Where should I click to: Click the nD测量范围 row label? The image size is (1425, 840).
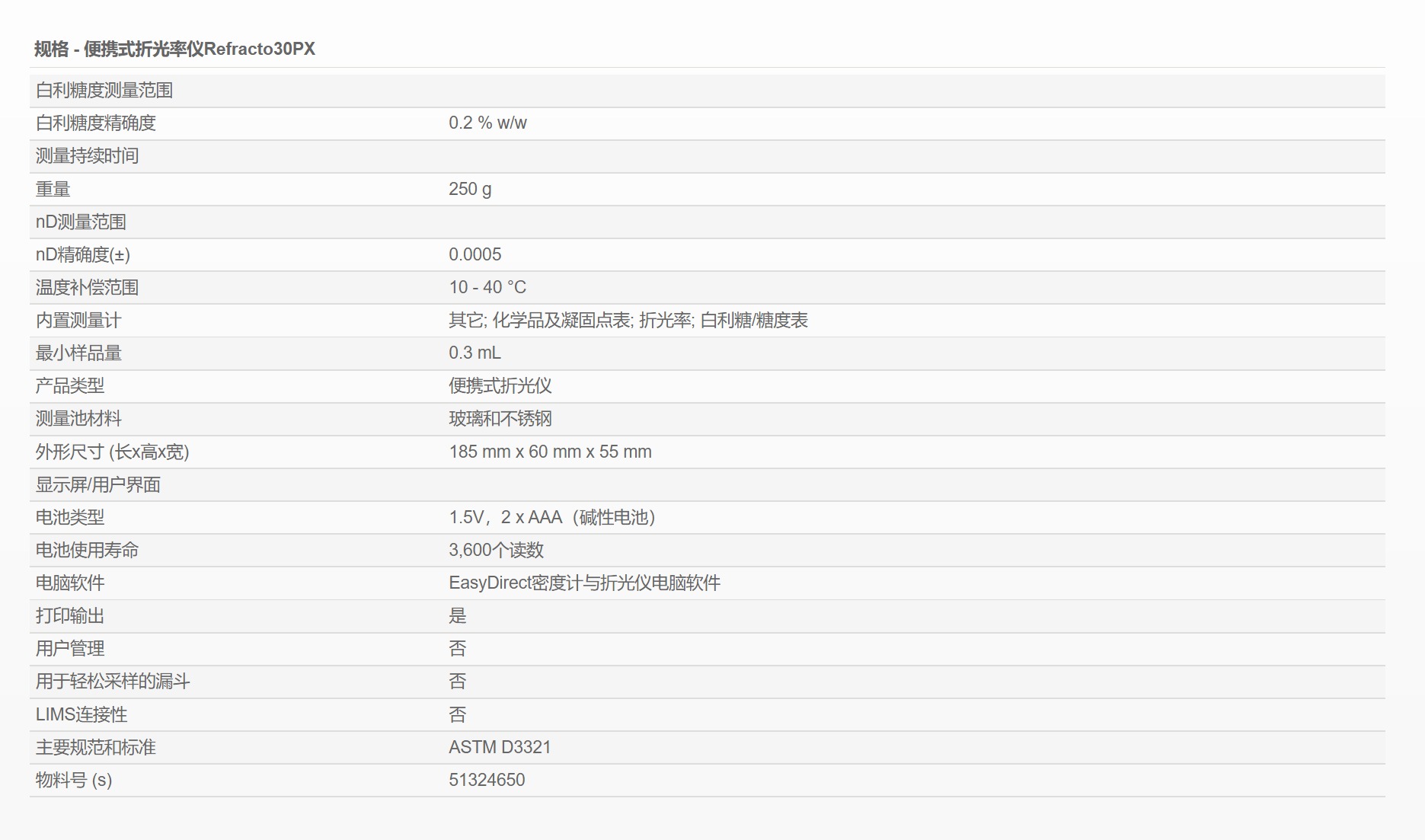tap(81, 222)
